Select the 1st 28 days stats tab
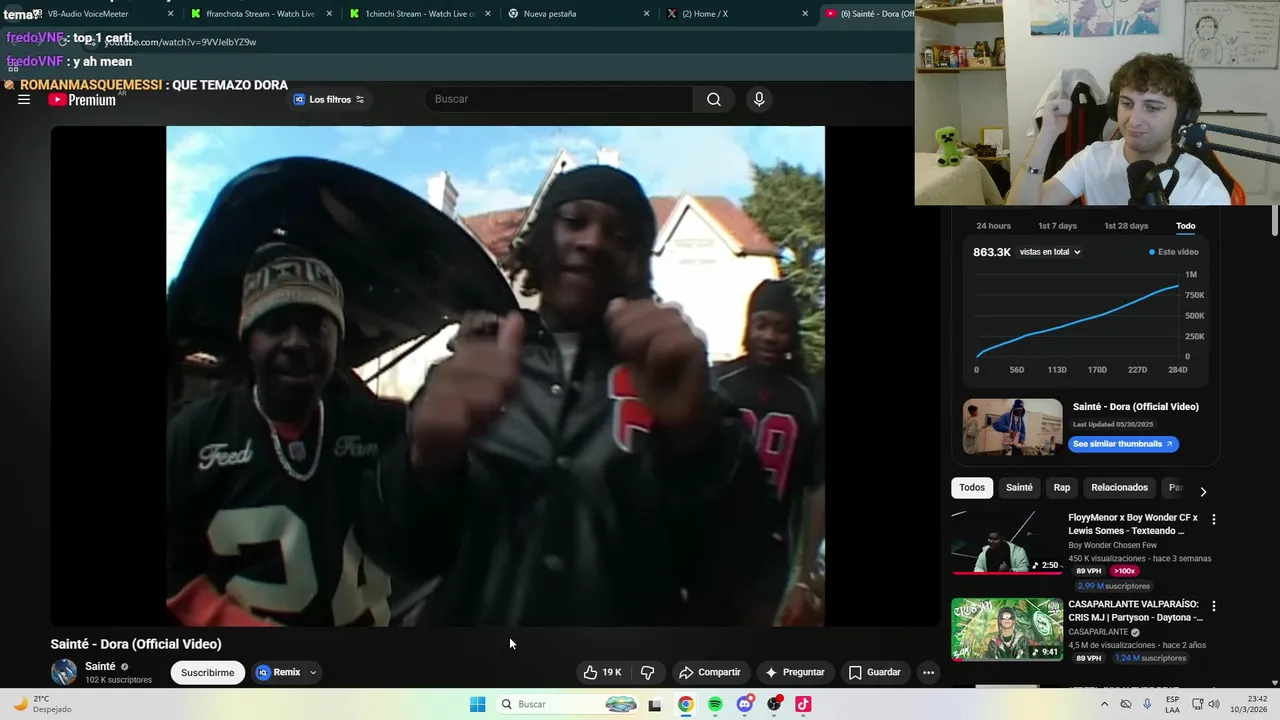 pyautogui.click(x=1126, y=226)
